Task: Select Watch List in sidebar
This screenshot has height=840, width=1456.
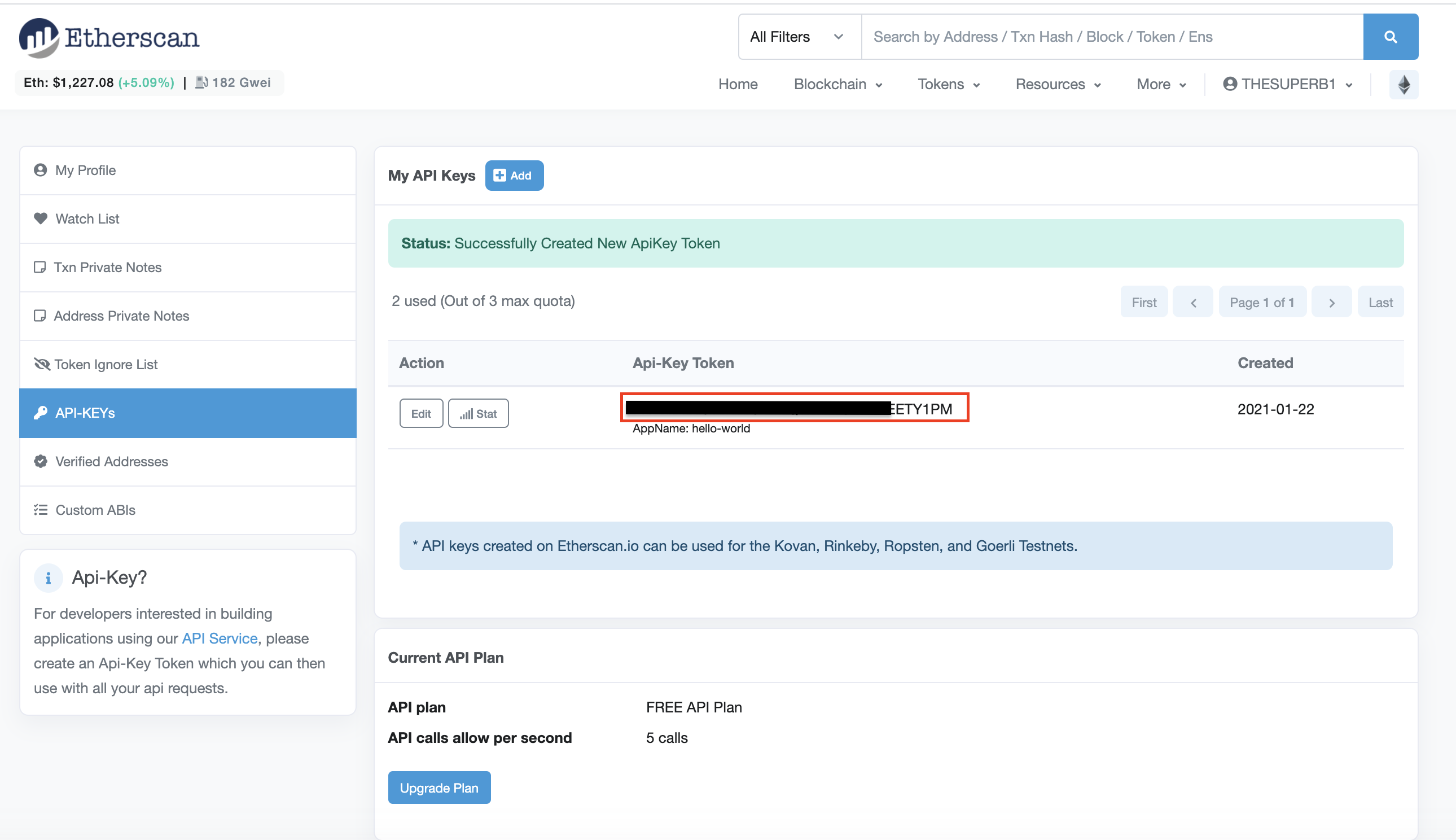Action: click(x=87, y=218)
